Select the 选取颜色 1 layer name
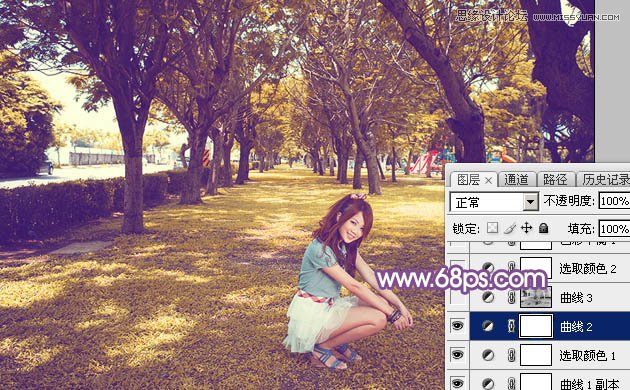The width and height of the screenshot is (630, 390). [588, 355]
